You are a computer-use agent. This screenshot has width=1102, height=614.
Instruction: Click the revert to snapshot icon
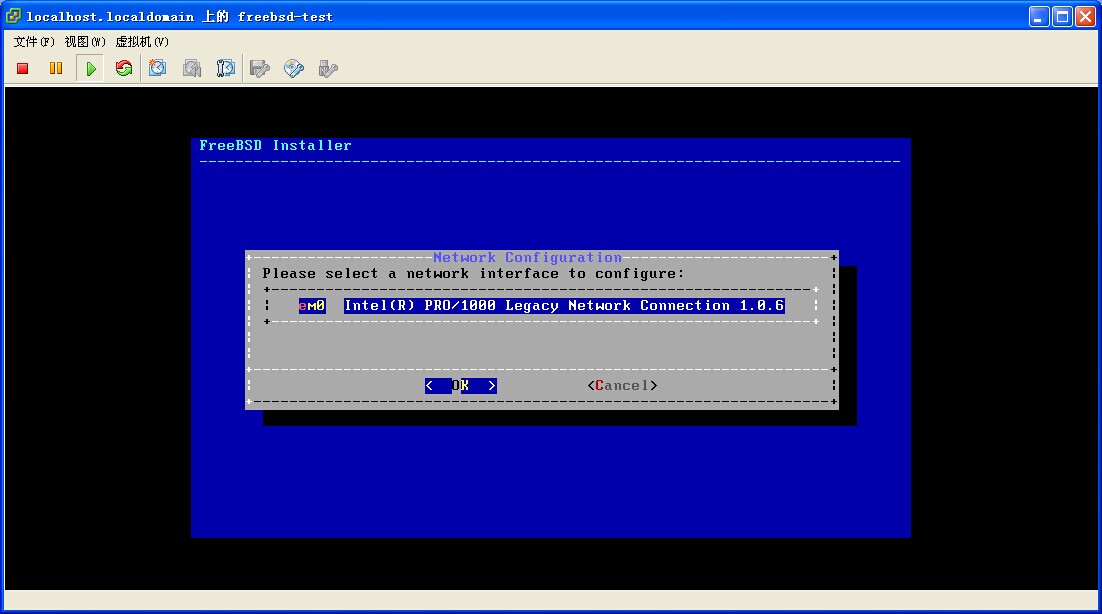[192, 69]
